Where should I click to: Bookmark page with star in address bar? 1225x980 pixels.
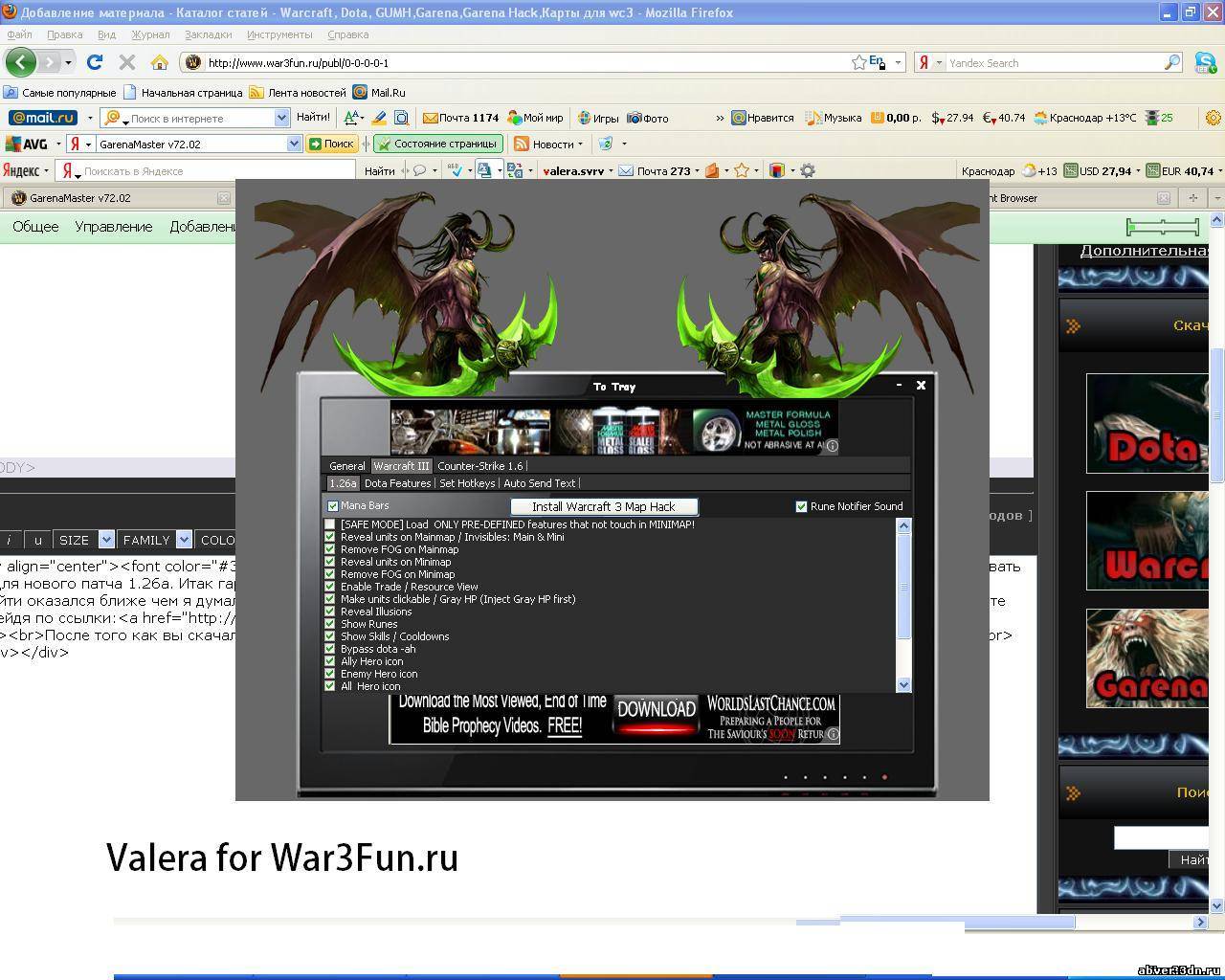pyautogui.click(x=859, y=62)
